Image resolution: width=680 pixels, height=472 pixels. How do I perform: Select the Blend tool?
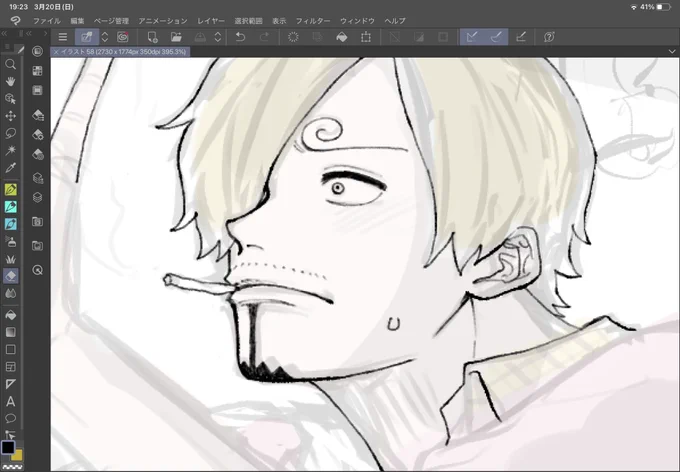tap(10, 293)
